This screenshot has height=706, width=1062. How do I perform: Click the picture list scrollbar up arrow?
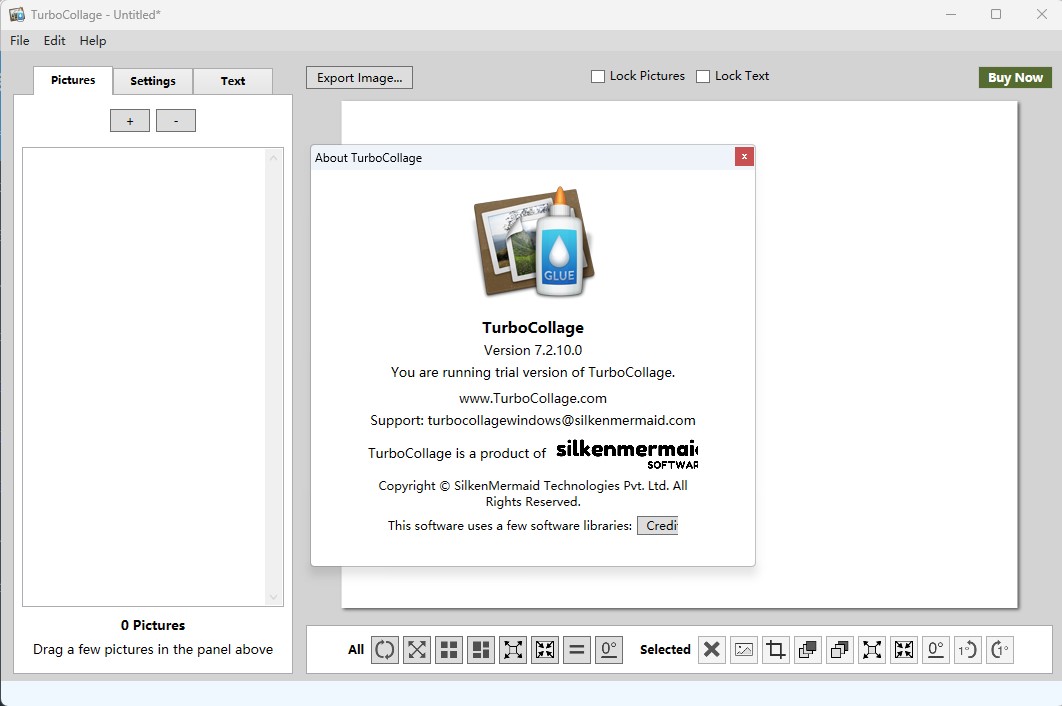[274, 158]
